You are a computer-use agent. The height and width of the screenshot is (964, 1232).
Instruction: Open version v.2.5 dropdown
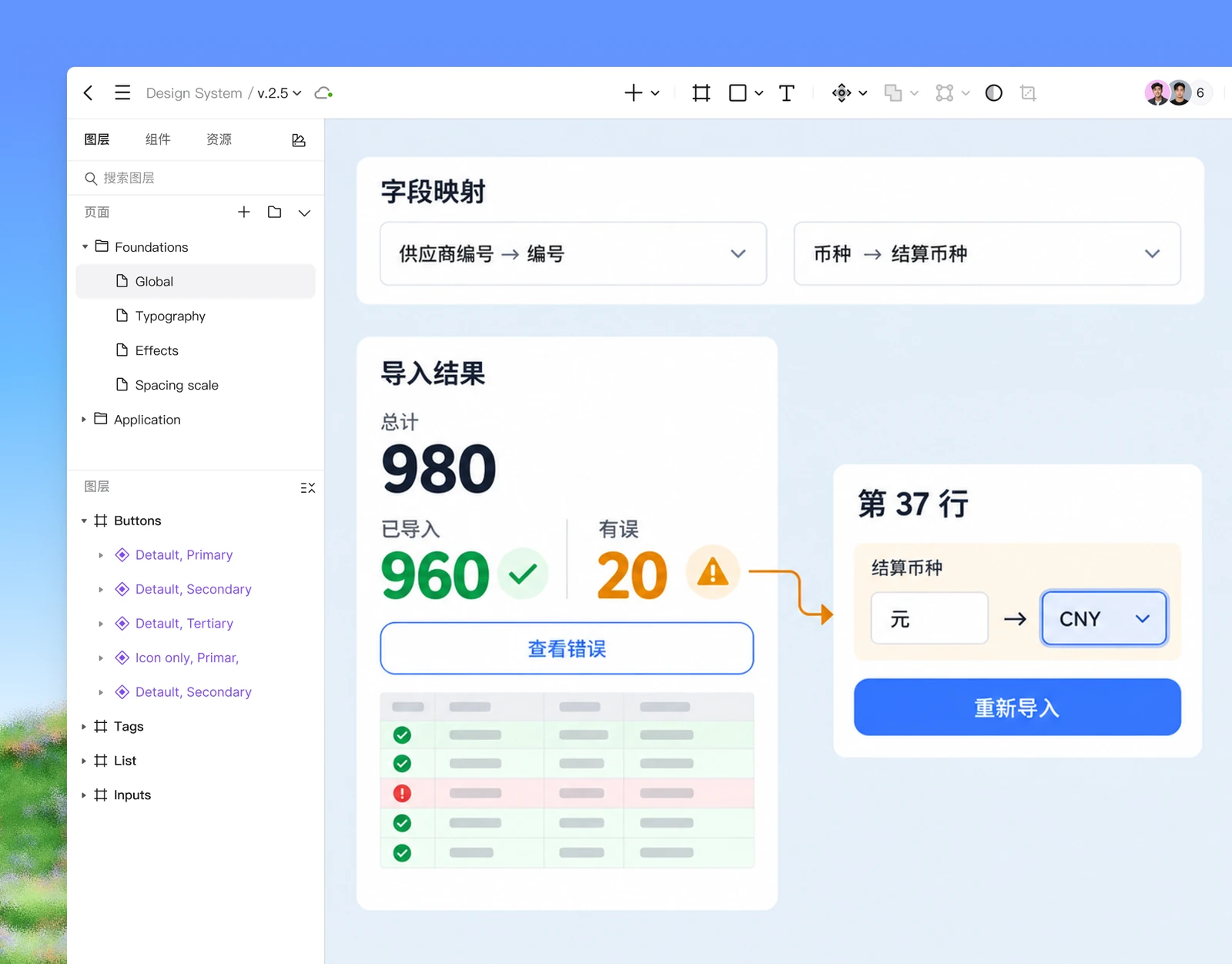coord(279,93)
